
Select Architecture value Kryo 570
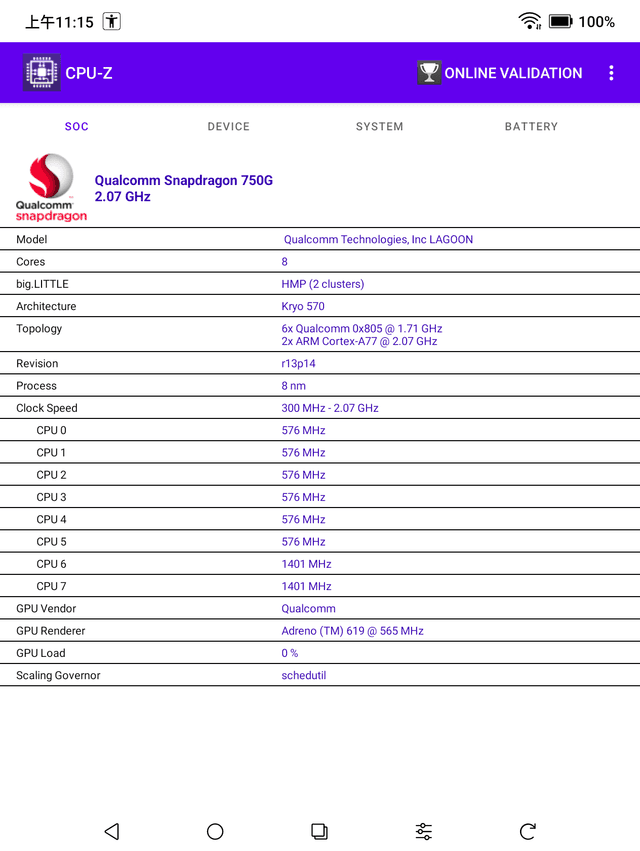pos(303,306)
